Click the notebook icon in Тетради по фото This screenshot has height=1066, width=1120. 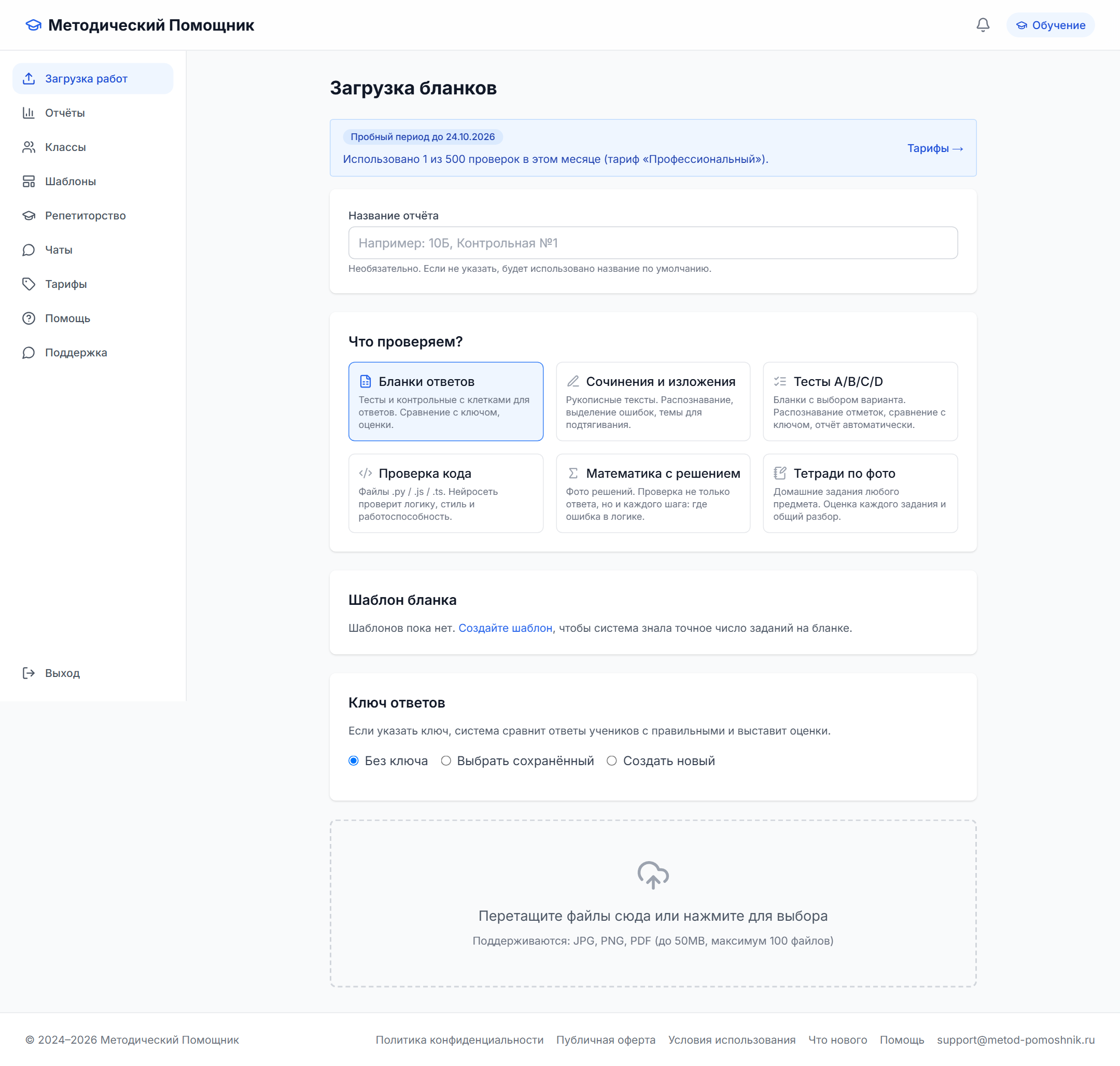tap(780, 473)
